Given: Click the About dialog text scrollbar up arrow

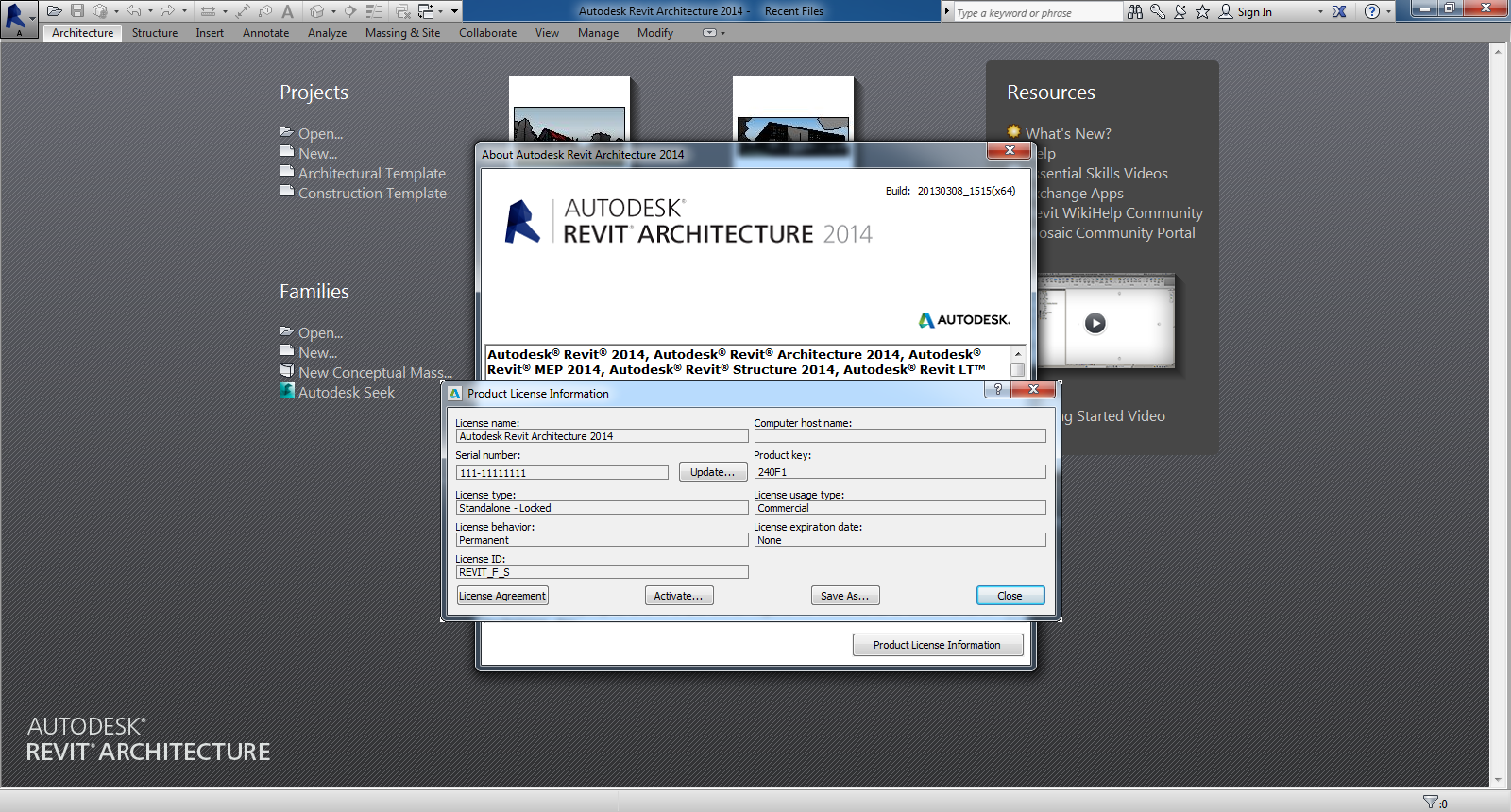Looking at the screenshot, I should click(x=1018, y=353).
